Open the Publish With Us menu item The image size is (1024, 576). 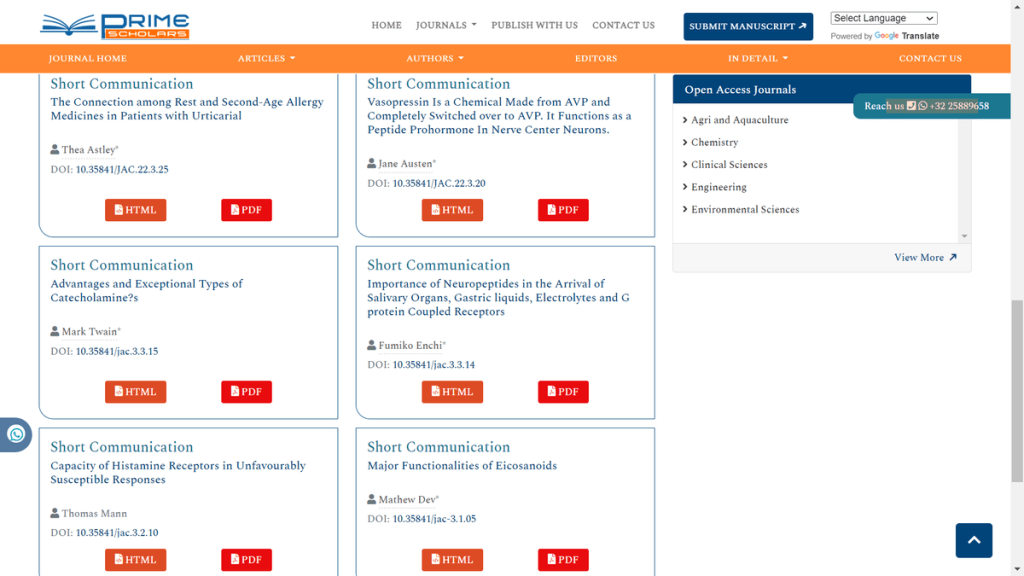click(534, 26)
